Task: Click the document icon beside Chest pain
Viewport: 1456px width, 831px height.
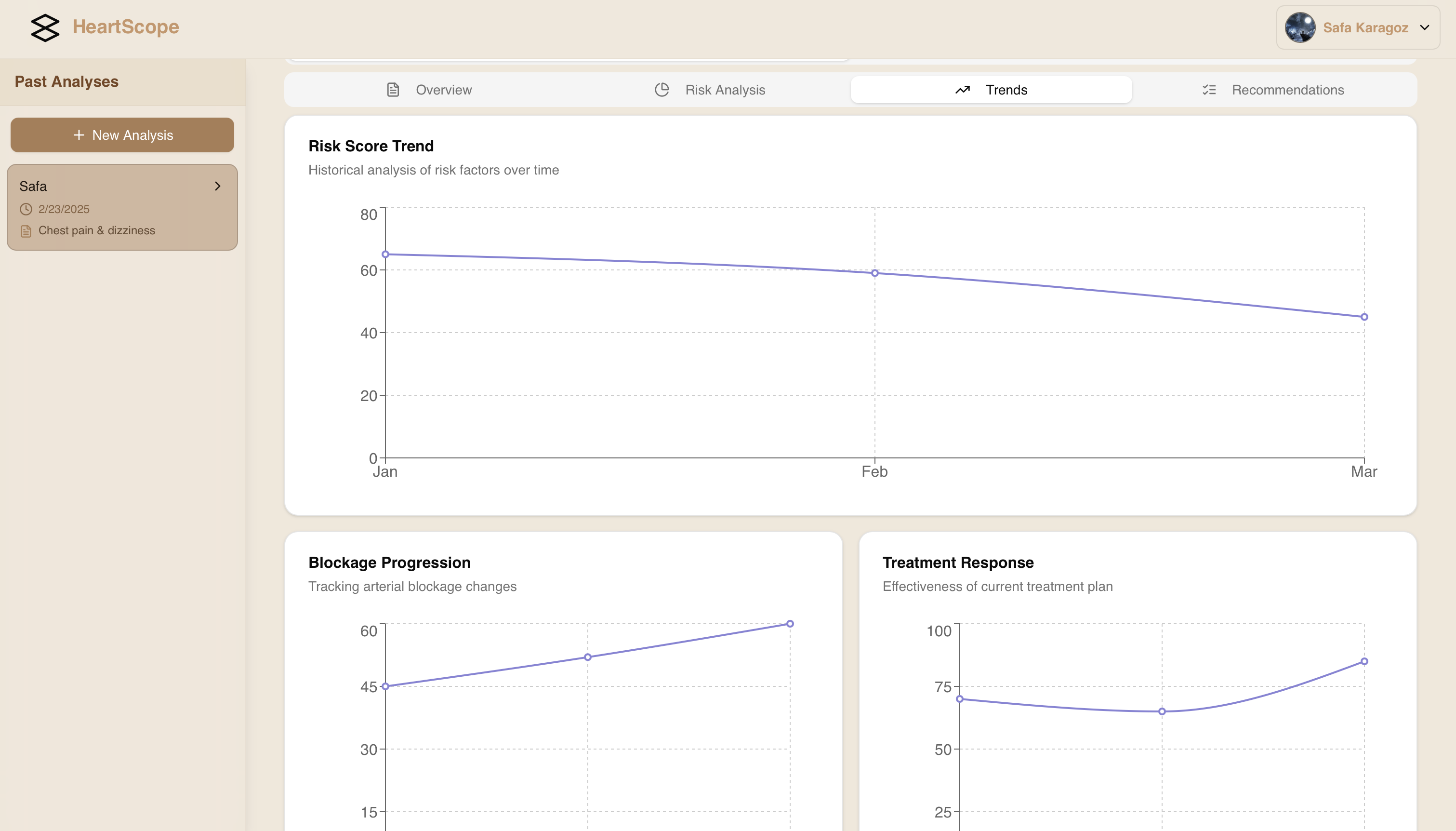Action: coord(26,231)
